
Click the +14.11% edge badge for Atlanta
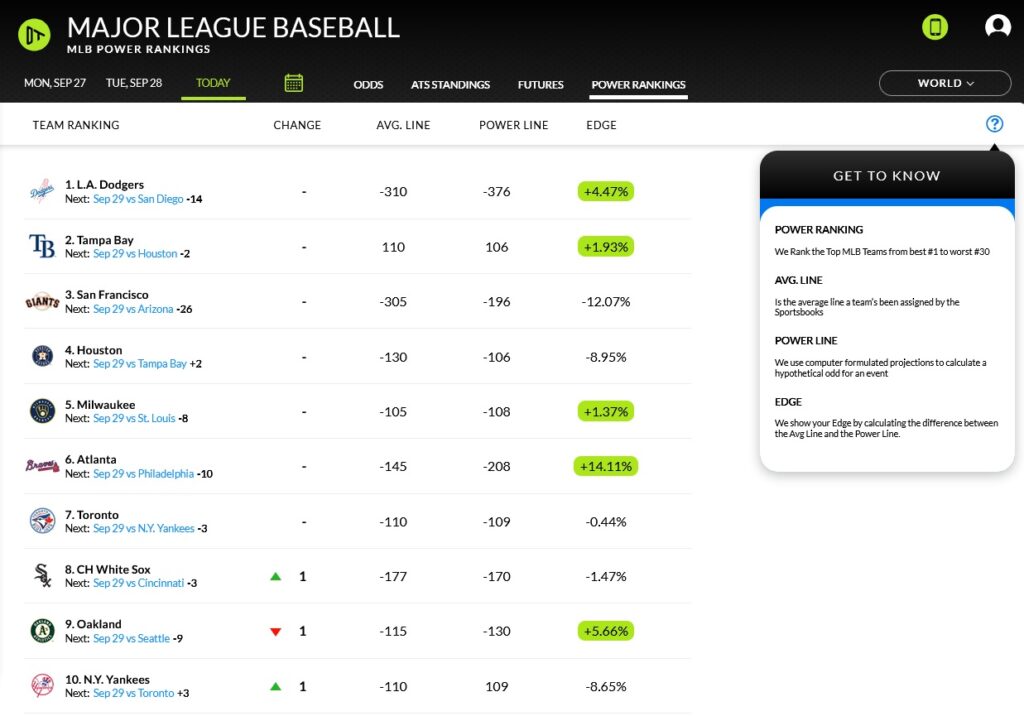605,466
